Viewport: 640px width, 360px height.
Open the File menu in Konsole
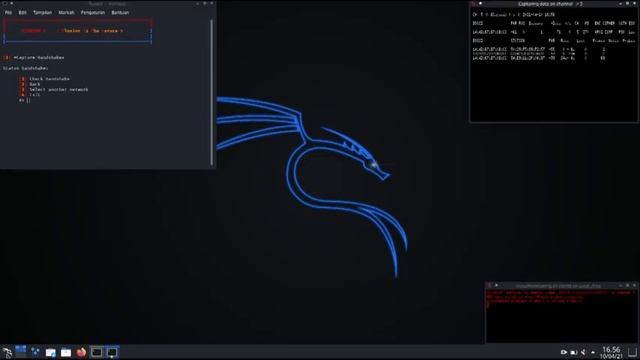click(8, 13)
